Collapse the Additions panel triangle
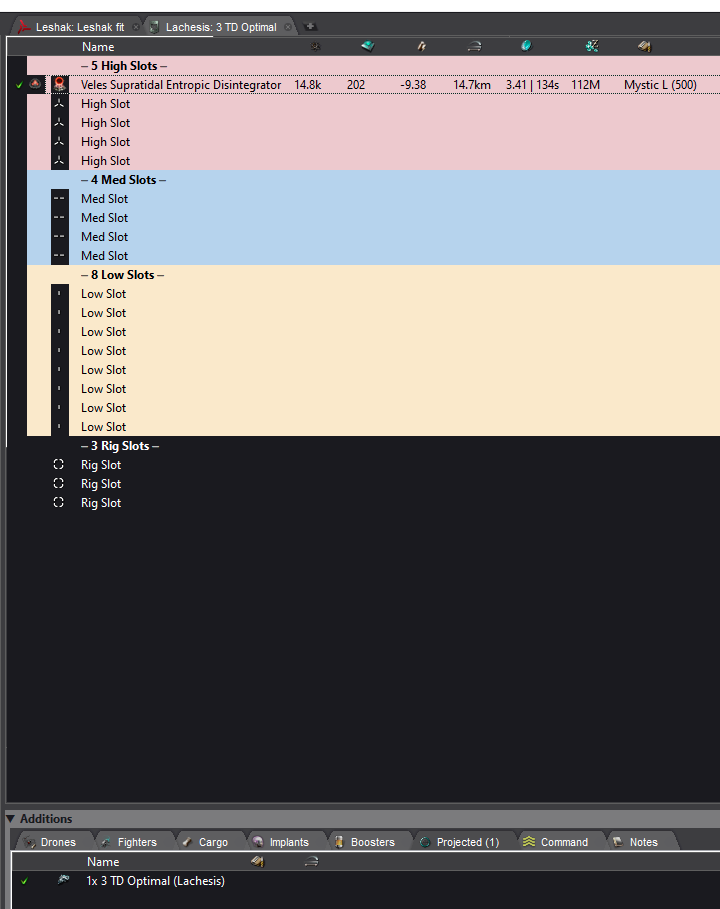The image size is (720, 909). pyautogui.click(x=10, y=819)
